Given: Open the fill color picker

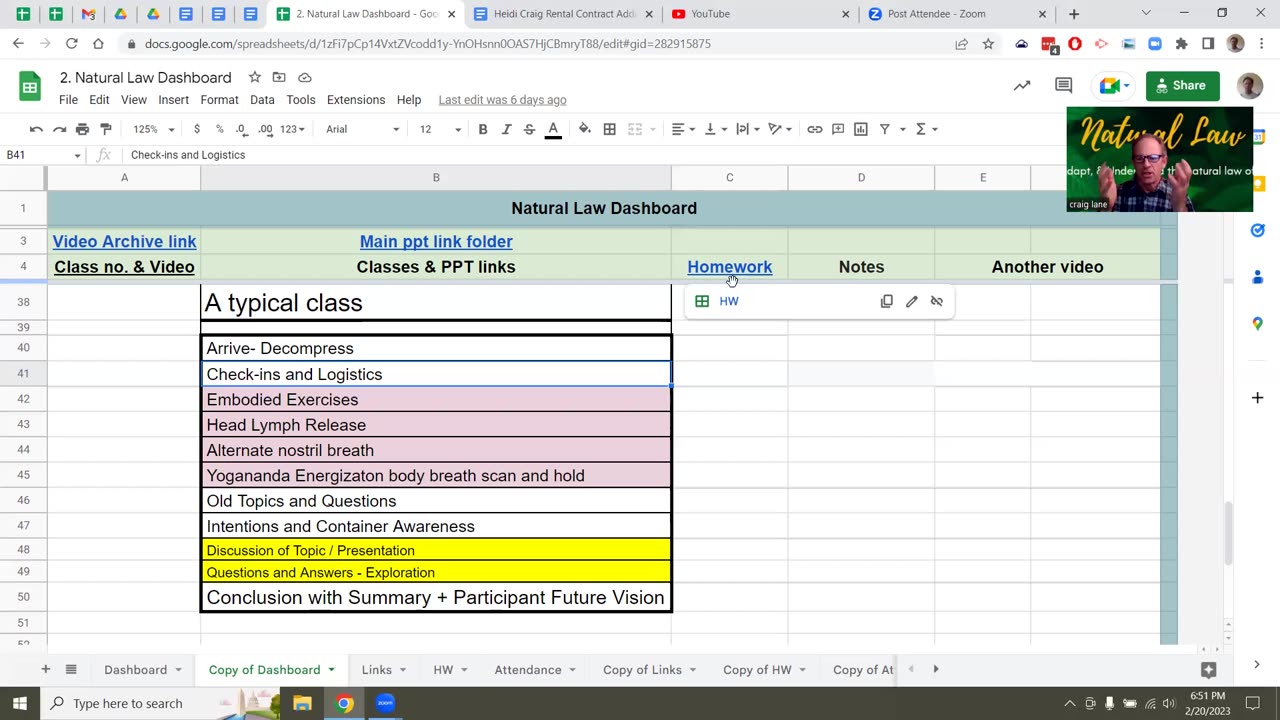Looking at the screenshot, I should 585,129.
